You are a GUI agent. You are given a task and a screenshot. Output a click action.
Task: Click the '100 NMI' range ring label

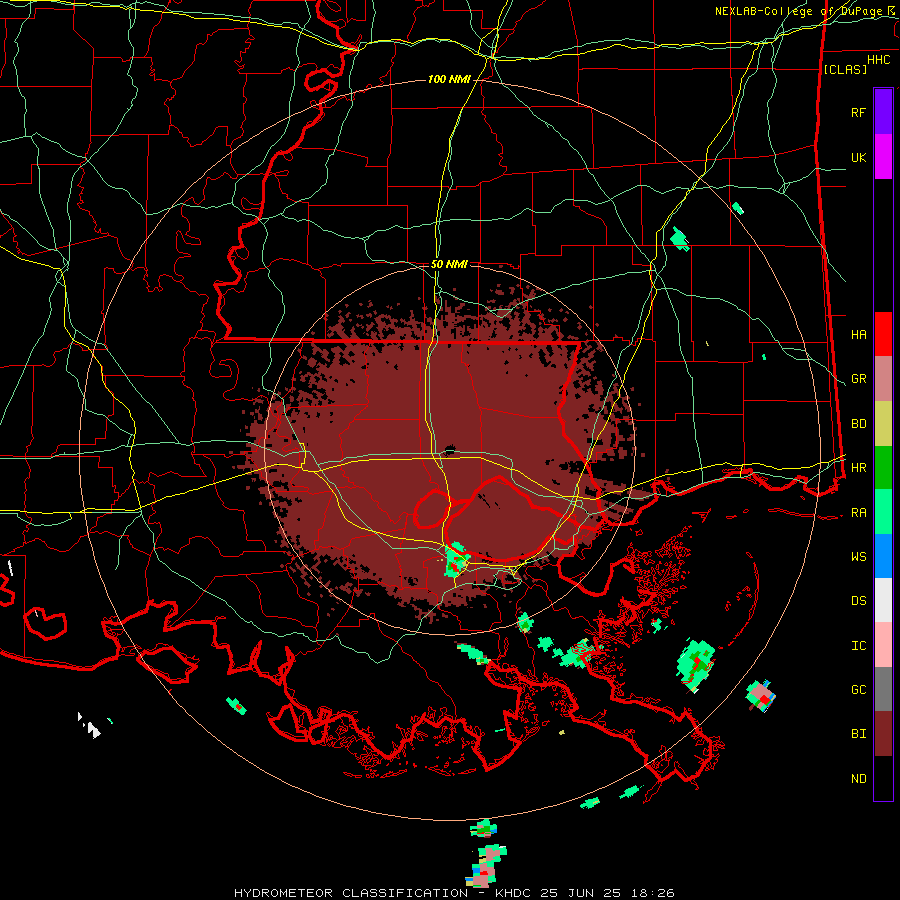point(449,79)
